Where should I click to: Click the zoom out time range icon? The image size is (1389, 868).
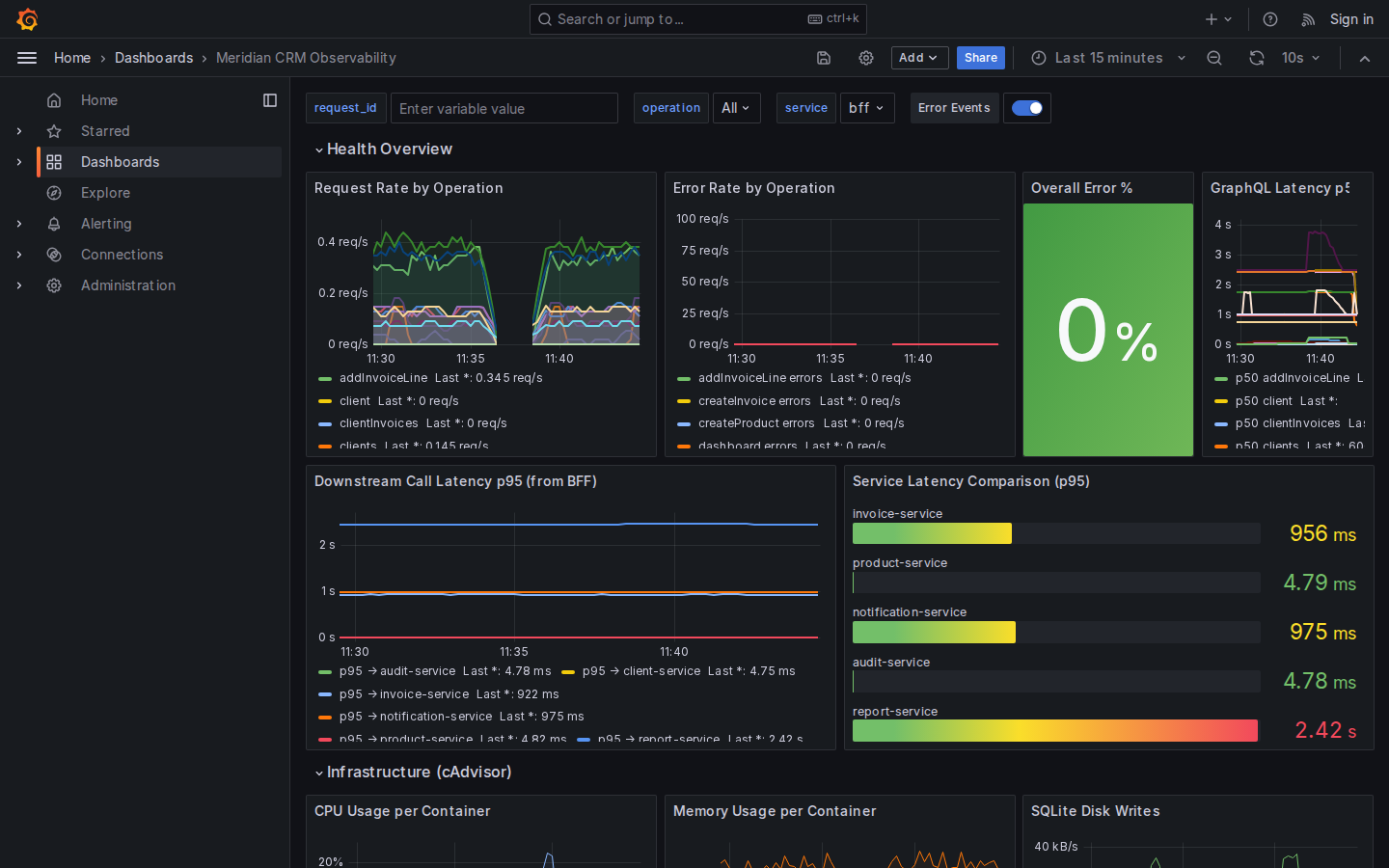[1214, 58]
